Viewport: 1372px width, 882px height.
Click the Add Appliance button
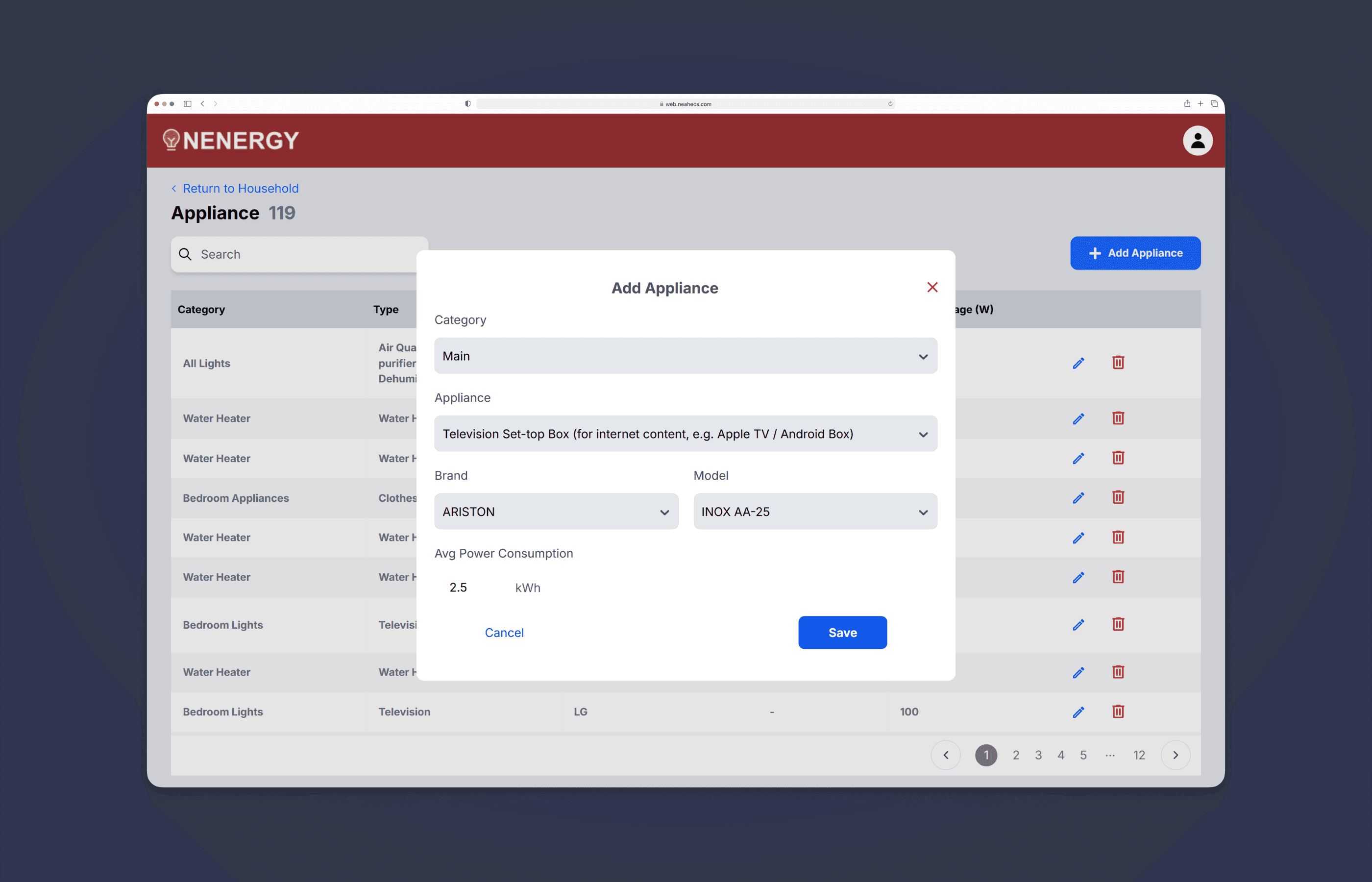click(1135, 252)
